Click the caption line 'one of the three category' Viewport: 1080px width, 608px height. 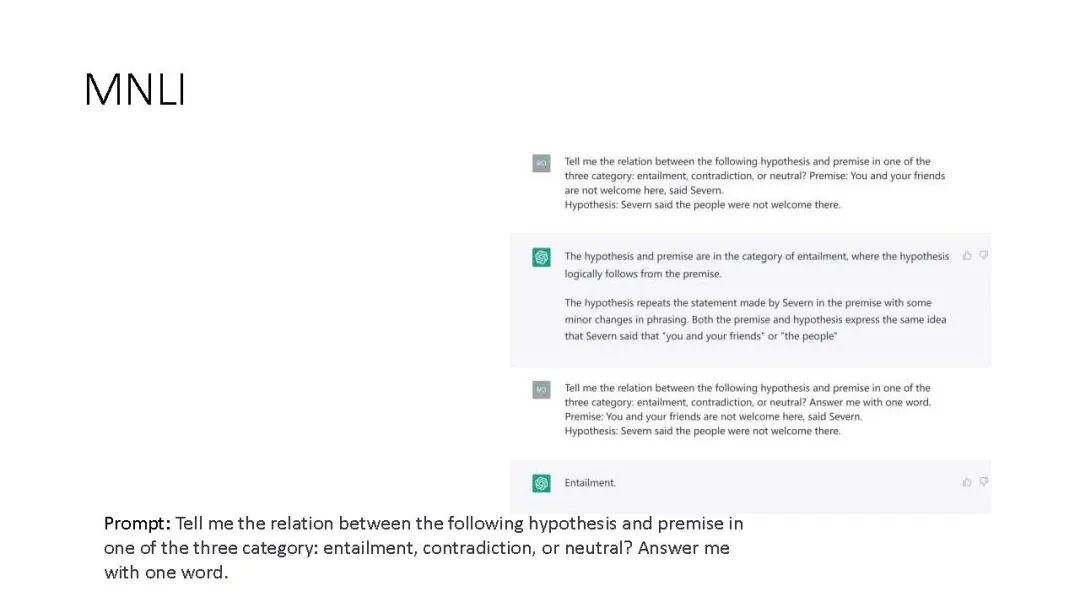tap(417, 548)
